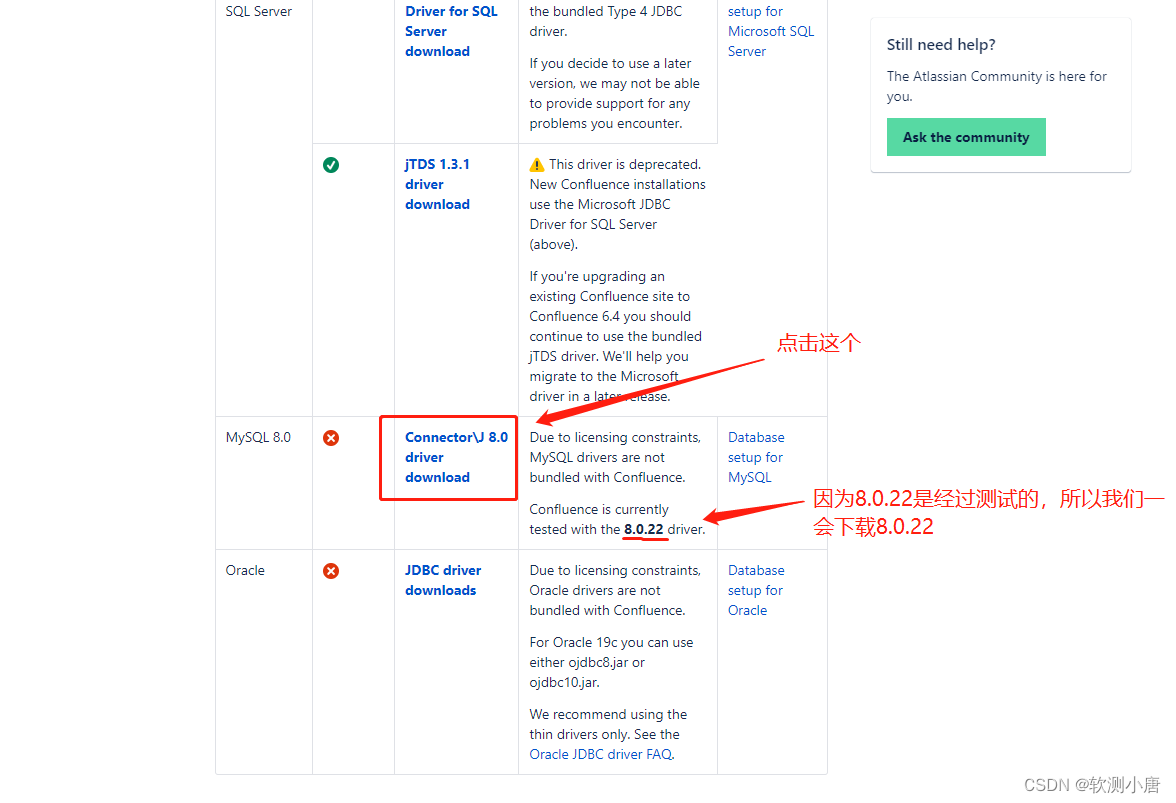
Task: Click 'For Oracle 19c you can use' paragraph
Action: coord(611,662)
